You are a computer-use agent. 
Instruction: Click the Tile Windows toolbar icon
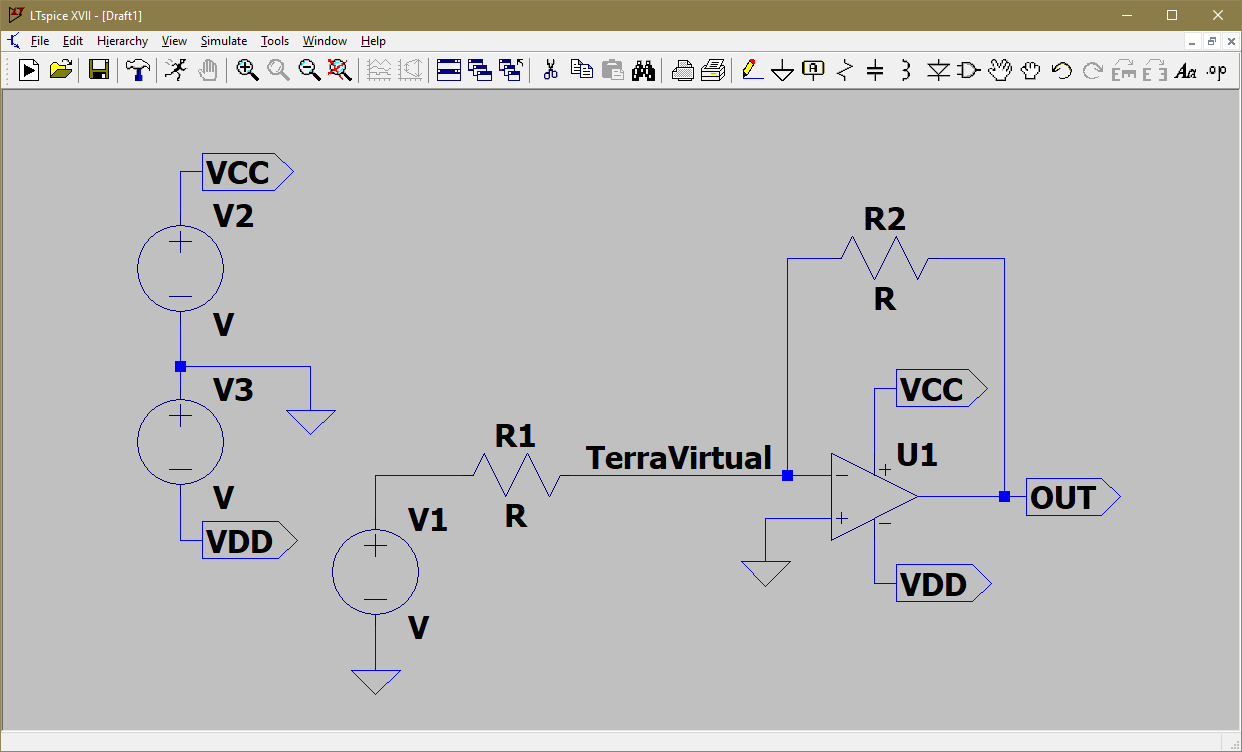click(449, 70)
